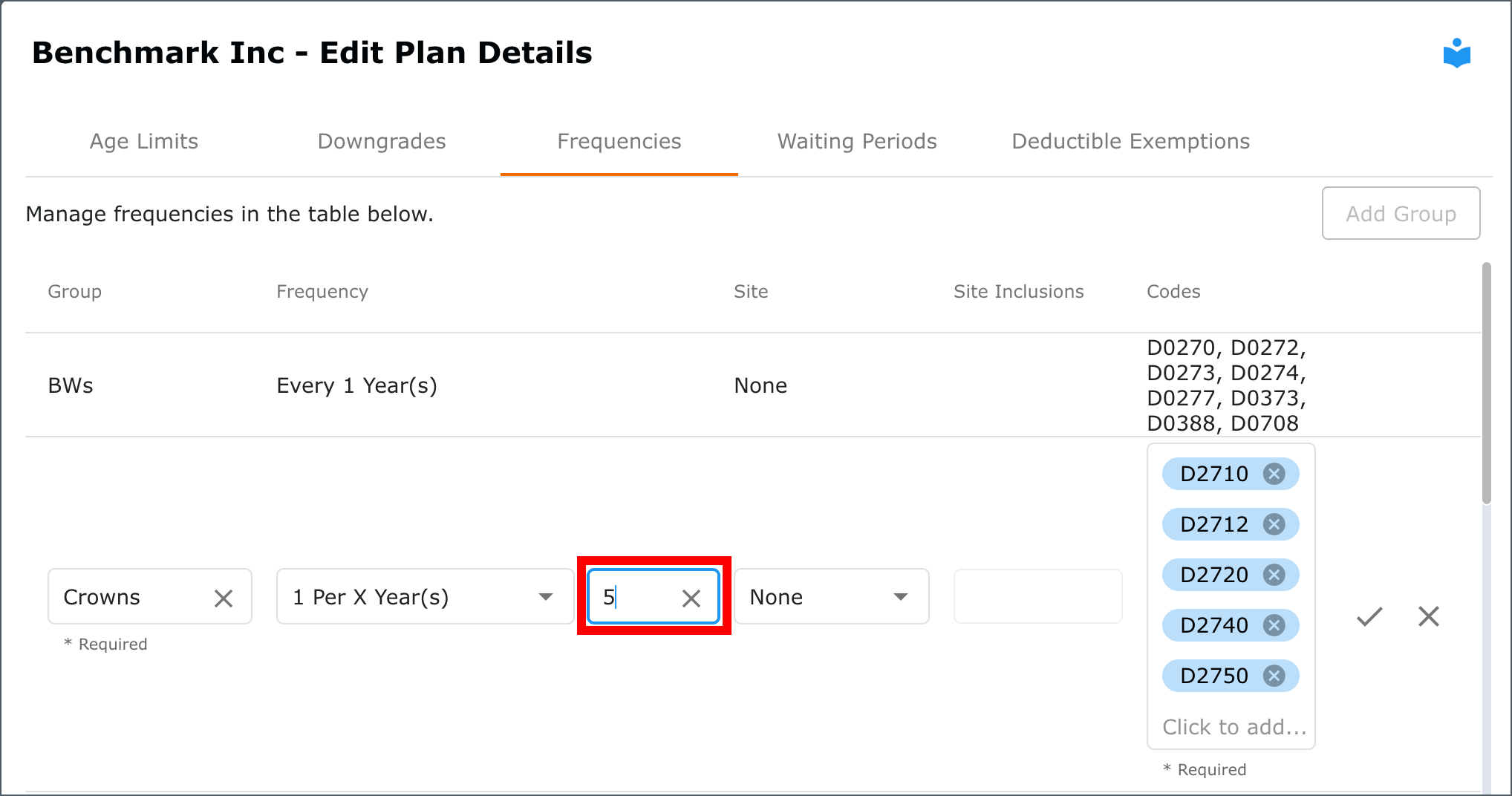Image resolution: width=1512 pixels, height=796 pixels.
Task: Remove the D2740 code chip
Action: (x=1274, y=625)
